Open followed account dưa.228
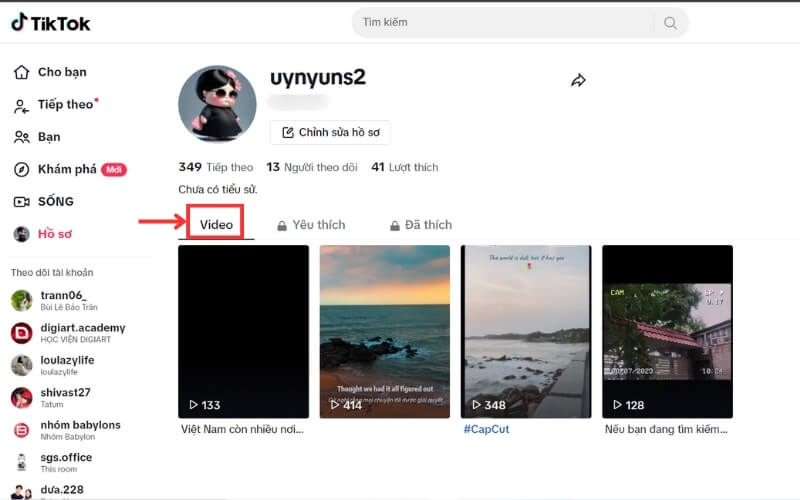 click(x=47, y=491)
